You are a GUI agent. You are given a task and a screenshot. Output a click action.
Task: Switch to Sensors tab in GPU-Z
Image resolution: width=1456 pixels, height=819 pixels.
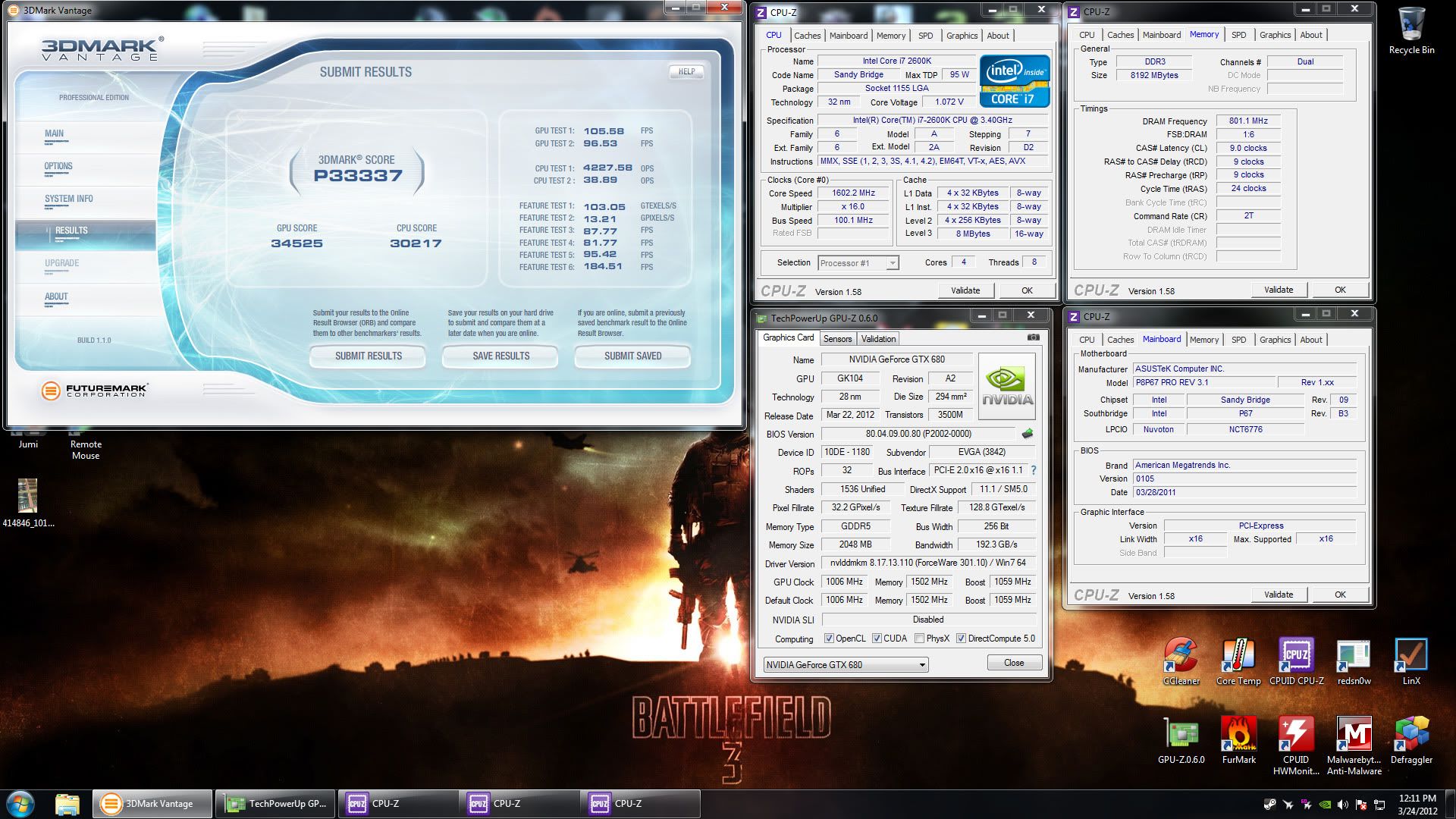pyautogui.click(x=837, y=339)
